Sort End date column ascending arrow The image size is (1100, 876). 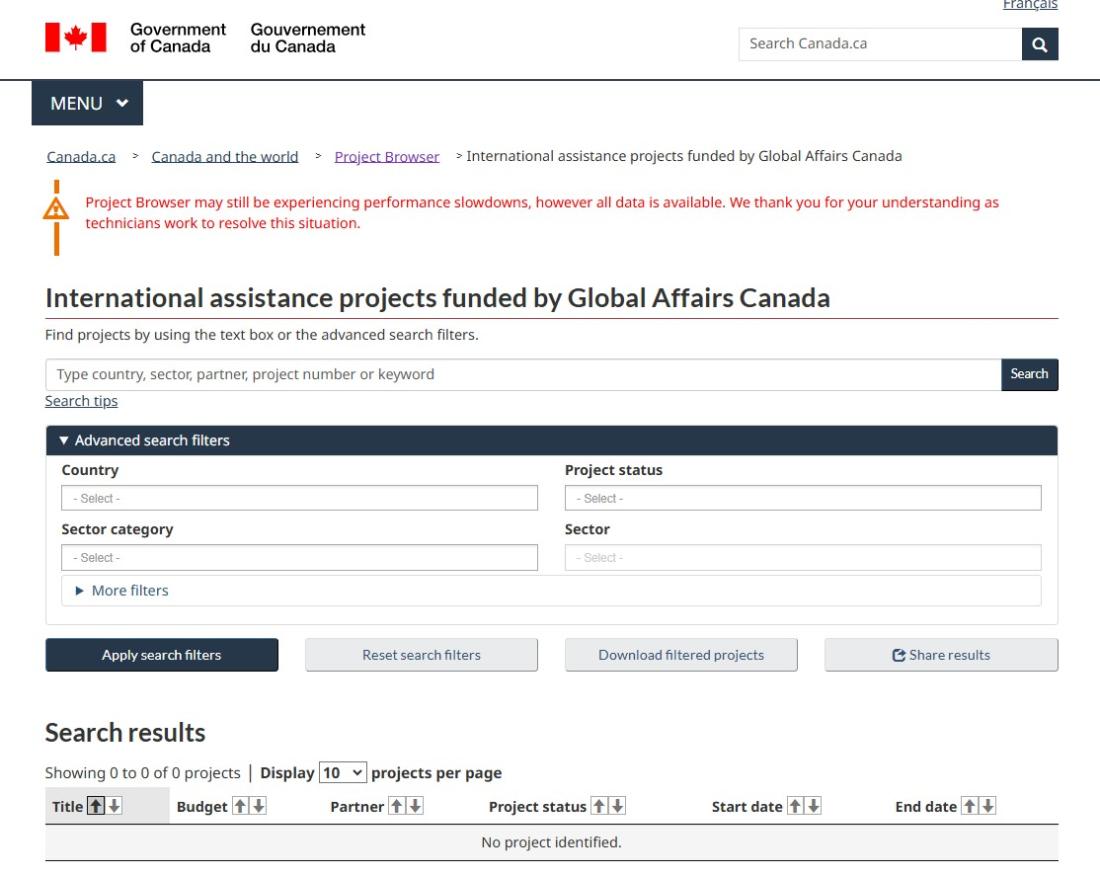(970, 806)
